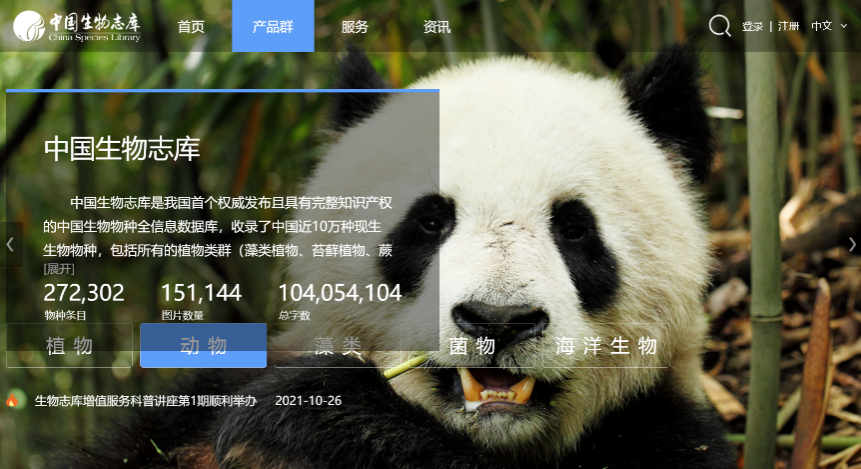Image resolution: width=861 pixels, height=469 pixels.
Task: Click the 注册 register link
Action: (x=789, y=26)
